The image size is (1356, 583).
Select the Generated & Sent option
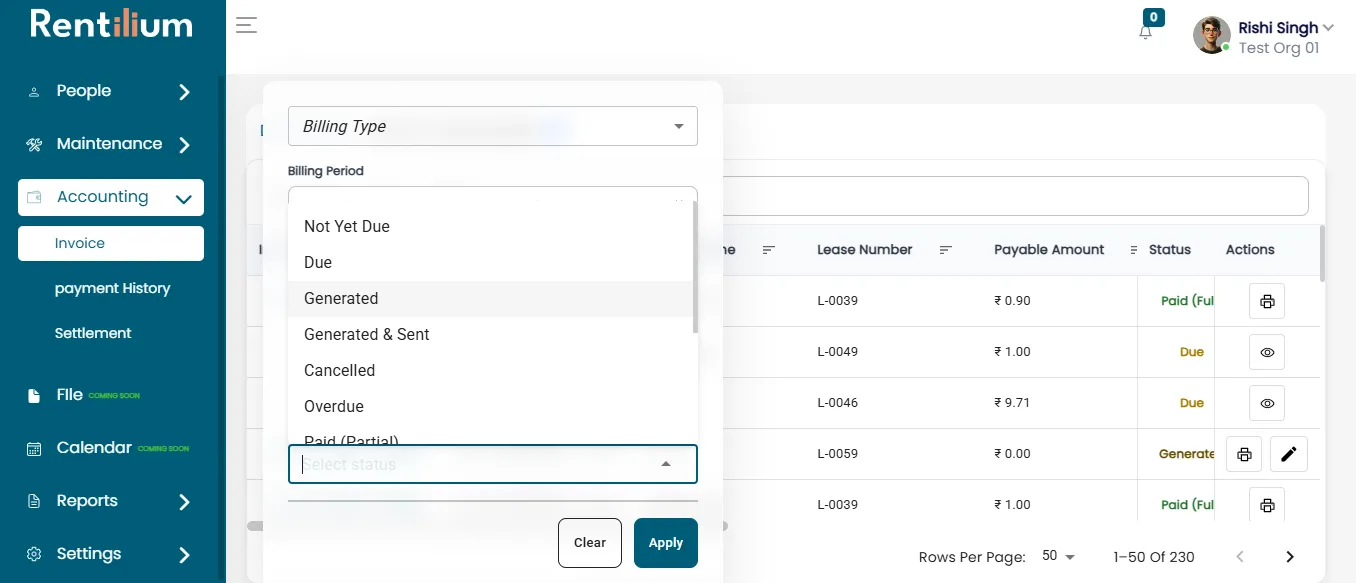[x=490, y=334]
